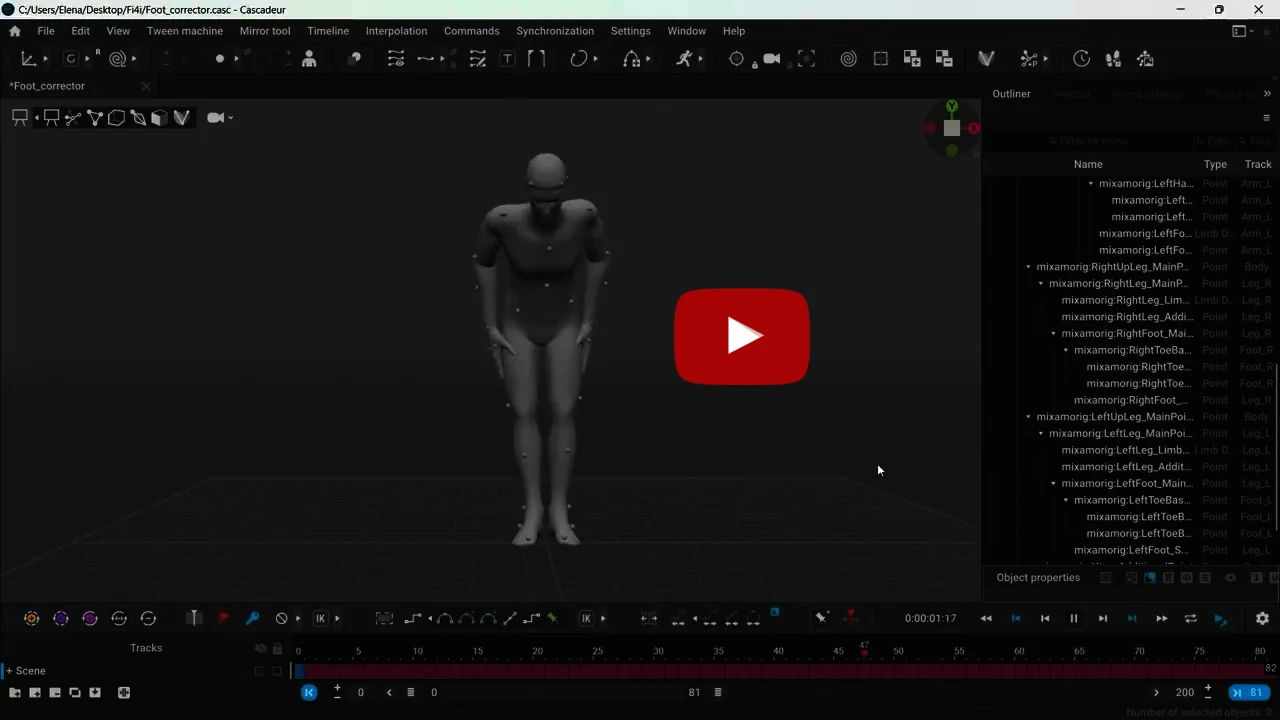
Task: Collapse mixamorig:RightUpLeg_MainP... tree node
Action: tap(1028, 267)
